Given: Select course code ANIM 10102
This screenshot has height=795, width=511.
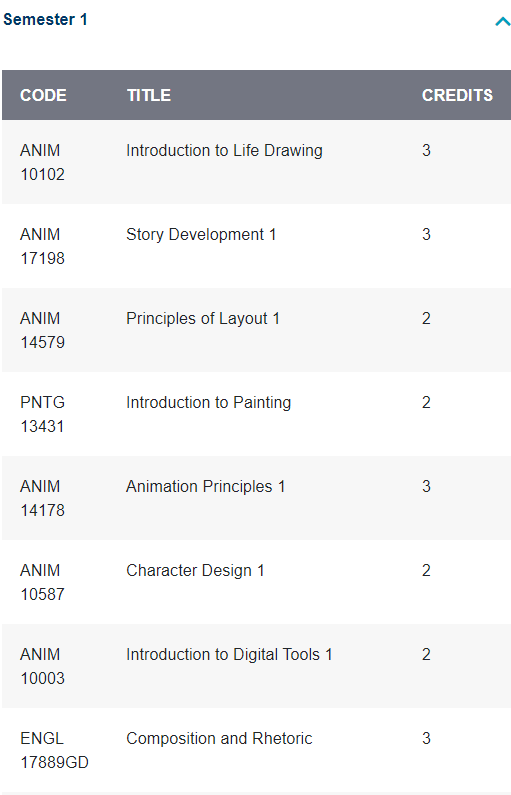Looking at the screenshot, I should (x=43, y=162).
